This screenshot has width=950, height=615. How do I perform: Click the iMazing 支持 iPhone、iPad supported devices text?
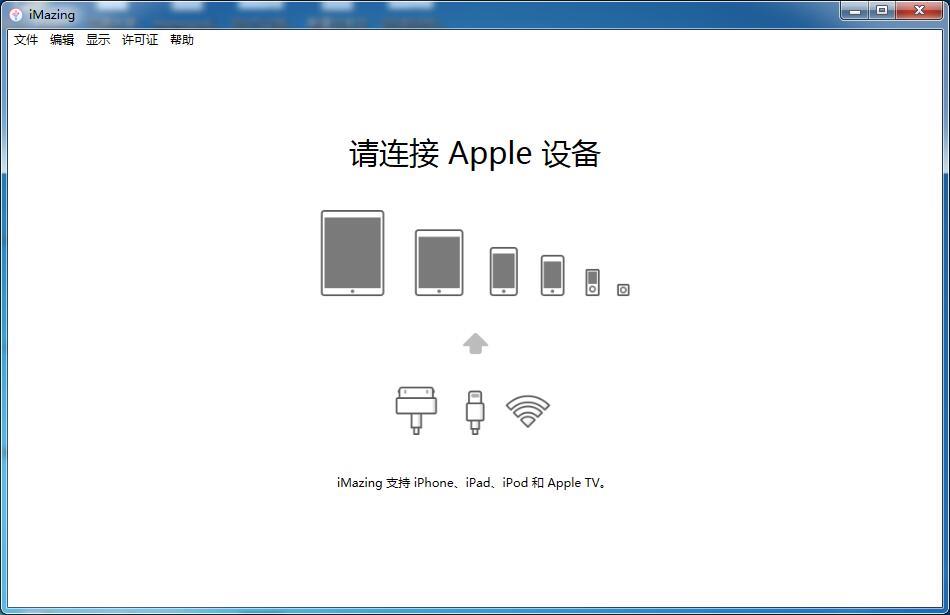pos(472,483)
